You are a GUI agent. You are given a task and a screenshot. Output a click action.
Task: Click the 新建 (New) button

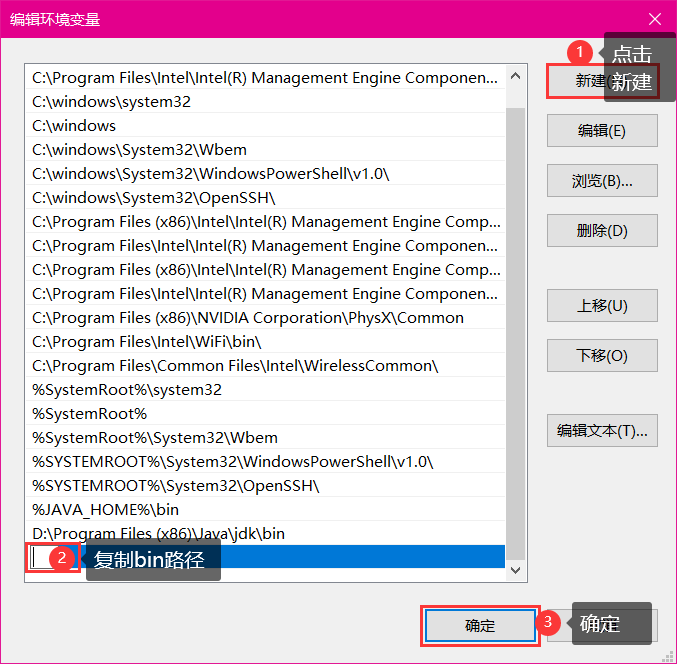click(602, 81)
